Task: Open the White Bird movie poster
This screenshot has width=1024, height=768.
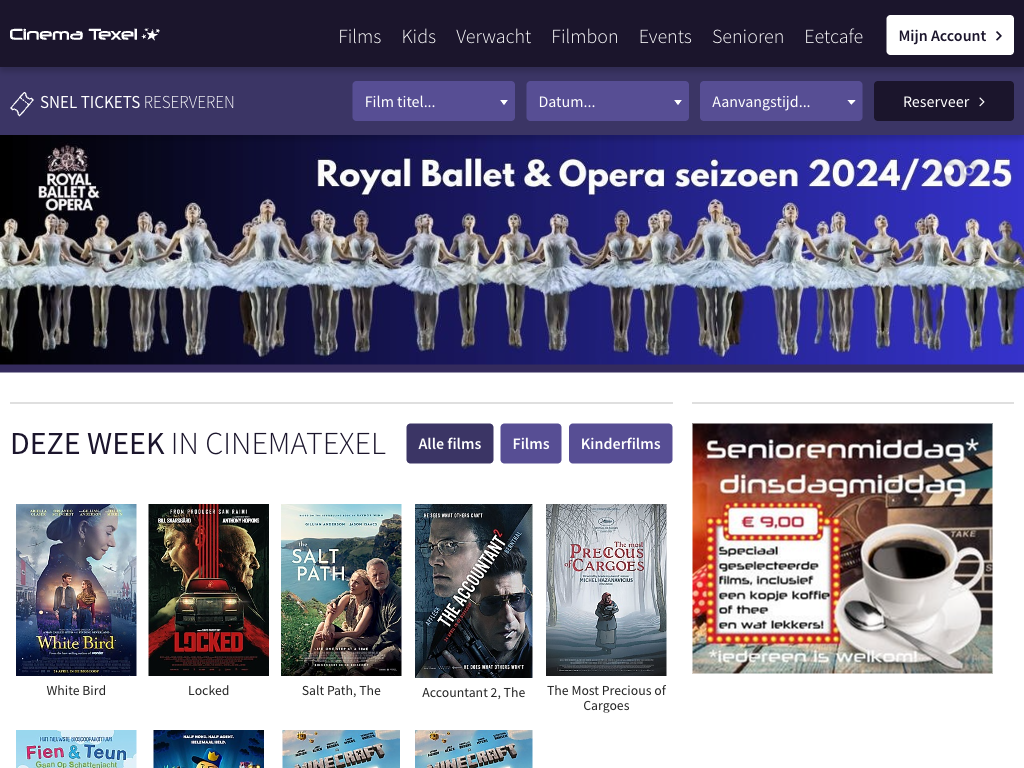Action: tap(76, 589)
